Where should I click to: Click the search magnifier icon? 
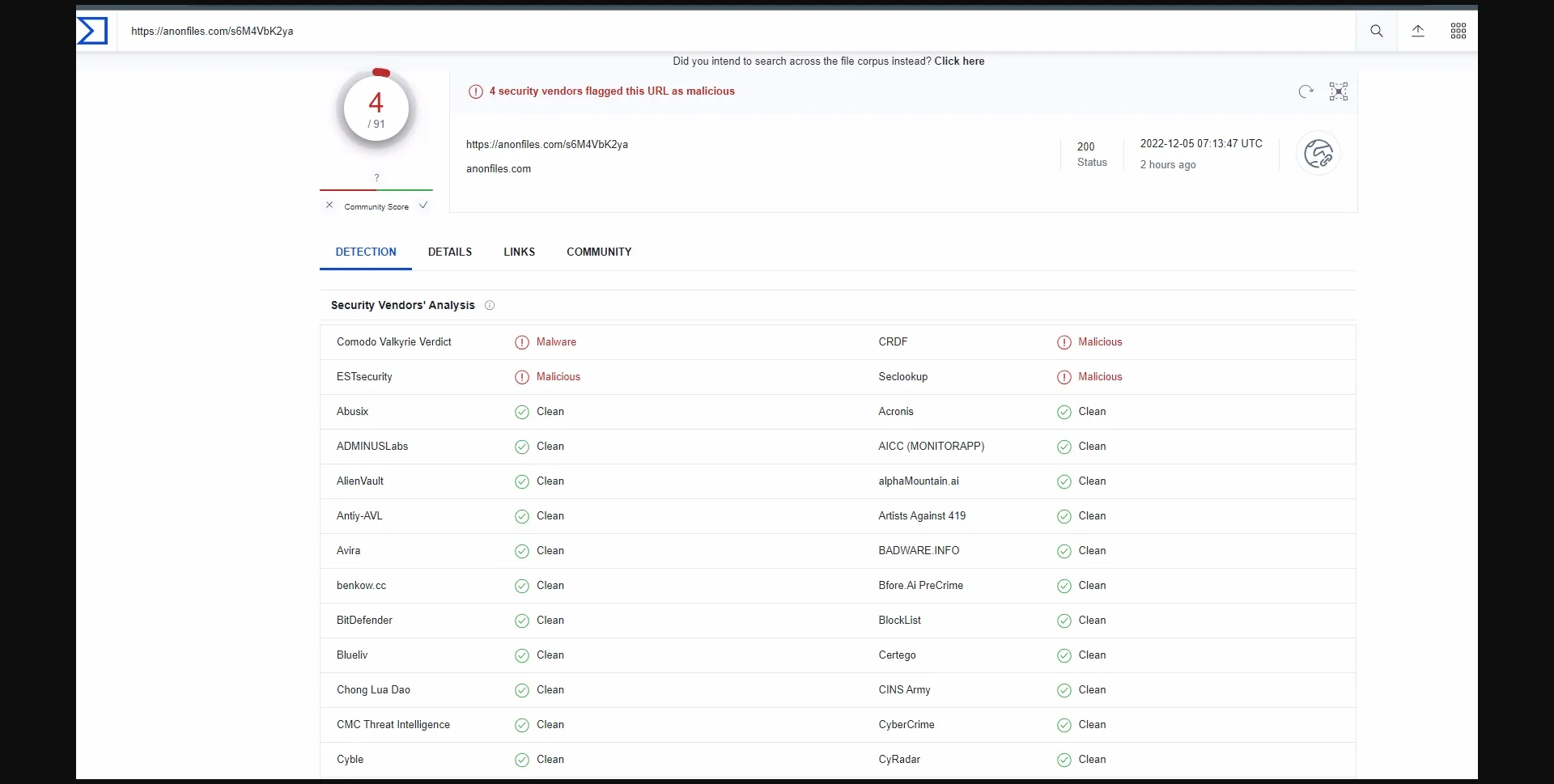coord(1376,31)
